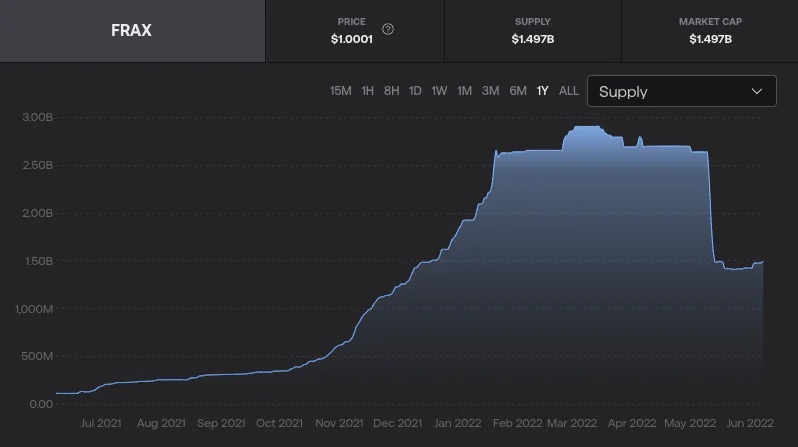The width and height of the screenshot is (798, 447).
Task: Choose the 1D time interval
Action: point(415,91)
